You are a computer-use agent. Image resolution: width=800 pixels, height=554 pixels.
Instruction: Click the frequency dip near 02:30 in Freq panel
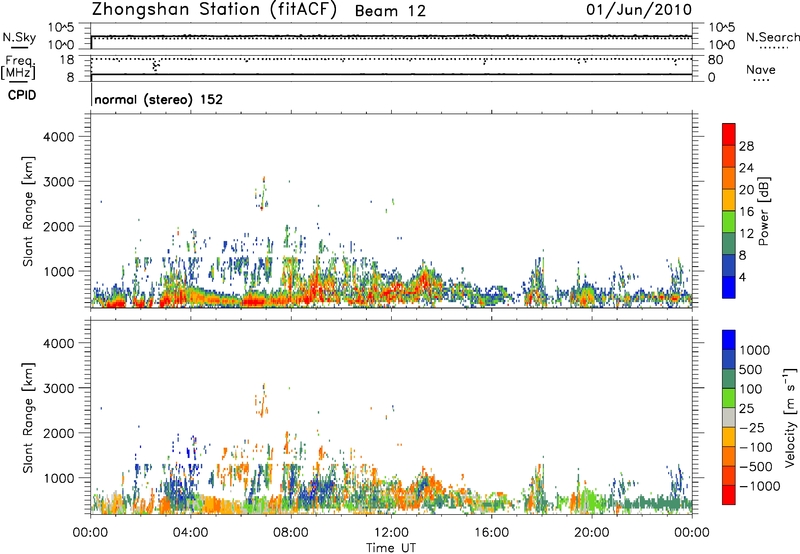pos(155,65)
